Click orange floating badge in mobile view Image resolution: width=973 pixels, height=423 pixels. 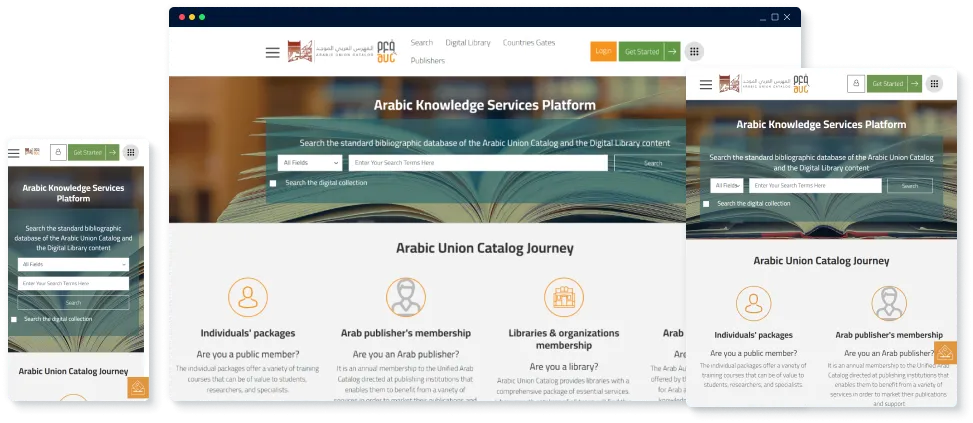tap(138, 388)
